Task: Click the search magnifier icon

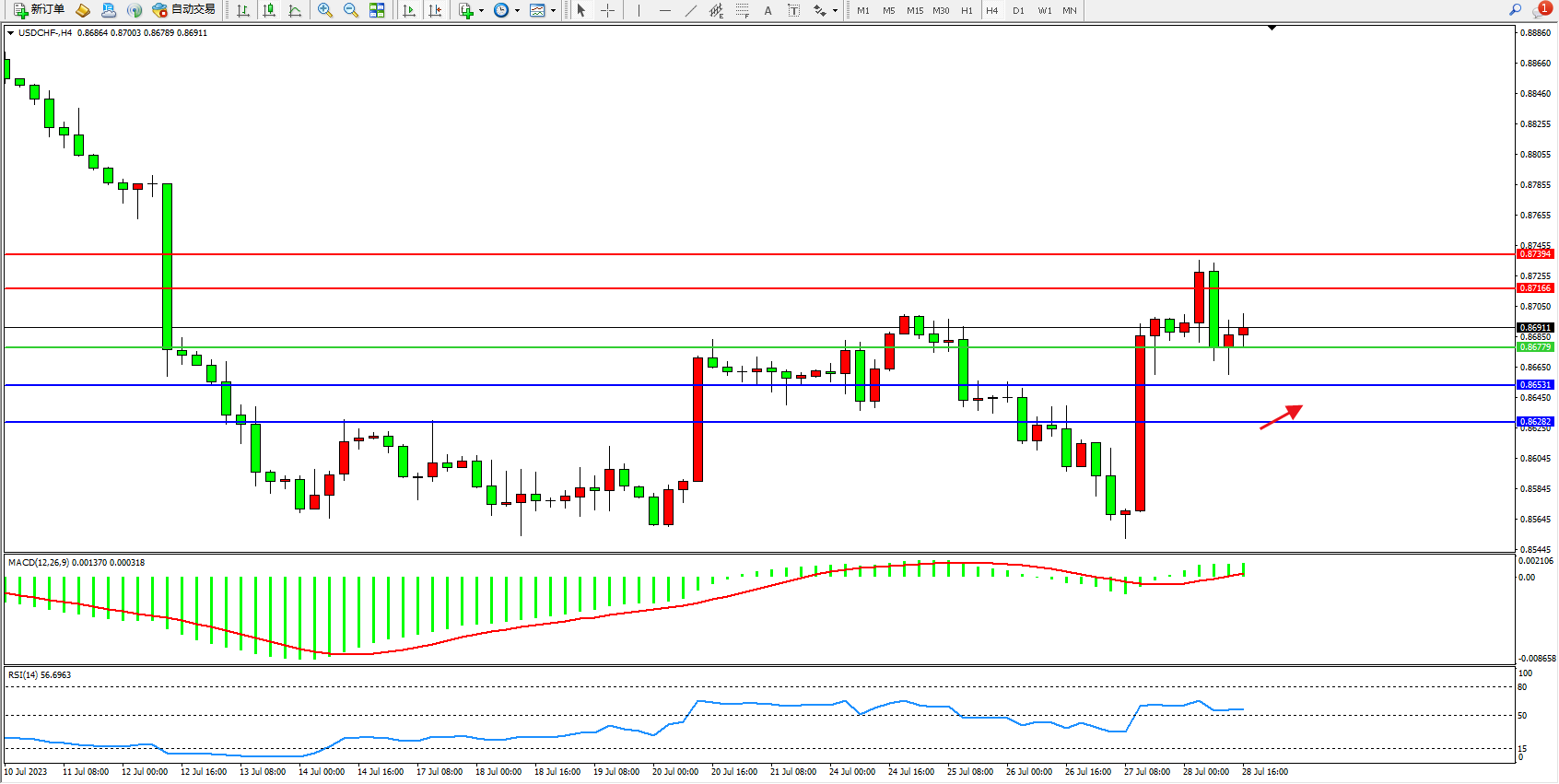Action: click(x=1515, y=10)
